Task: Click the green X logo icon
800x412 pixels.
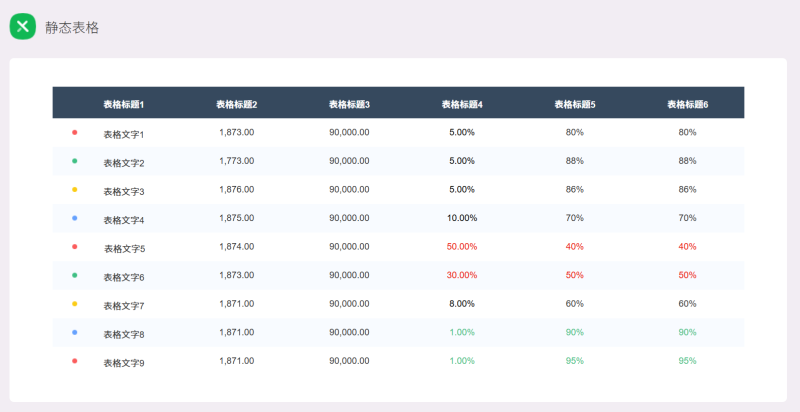Action: coord(23,28)
